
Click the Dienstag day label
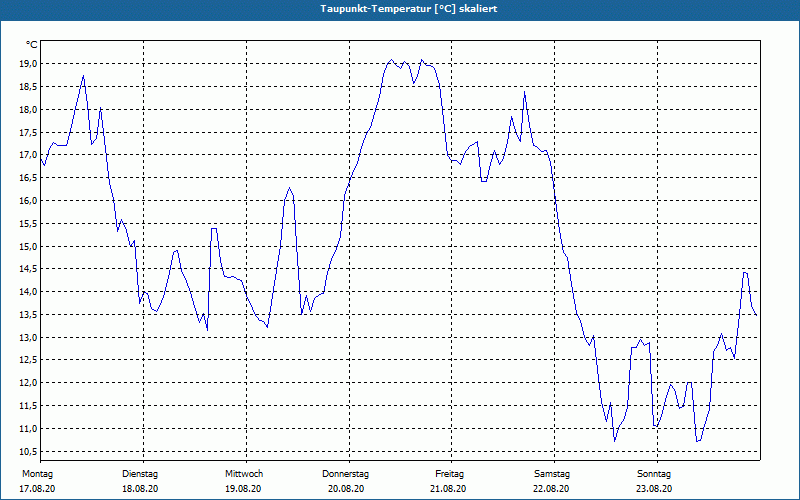140,474
